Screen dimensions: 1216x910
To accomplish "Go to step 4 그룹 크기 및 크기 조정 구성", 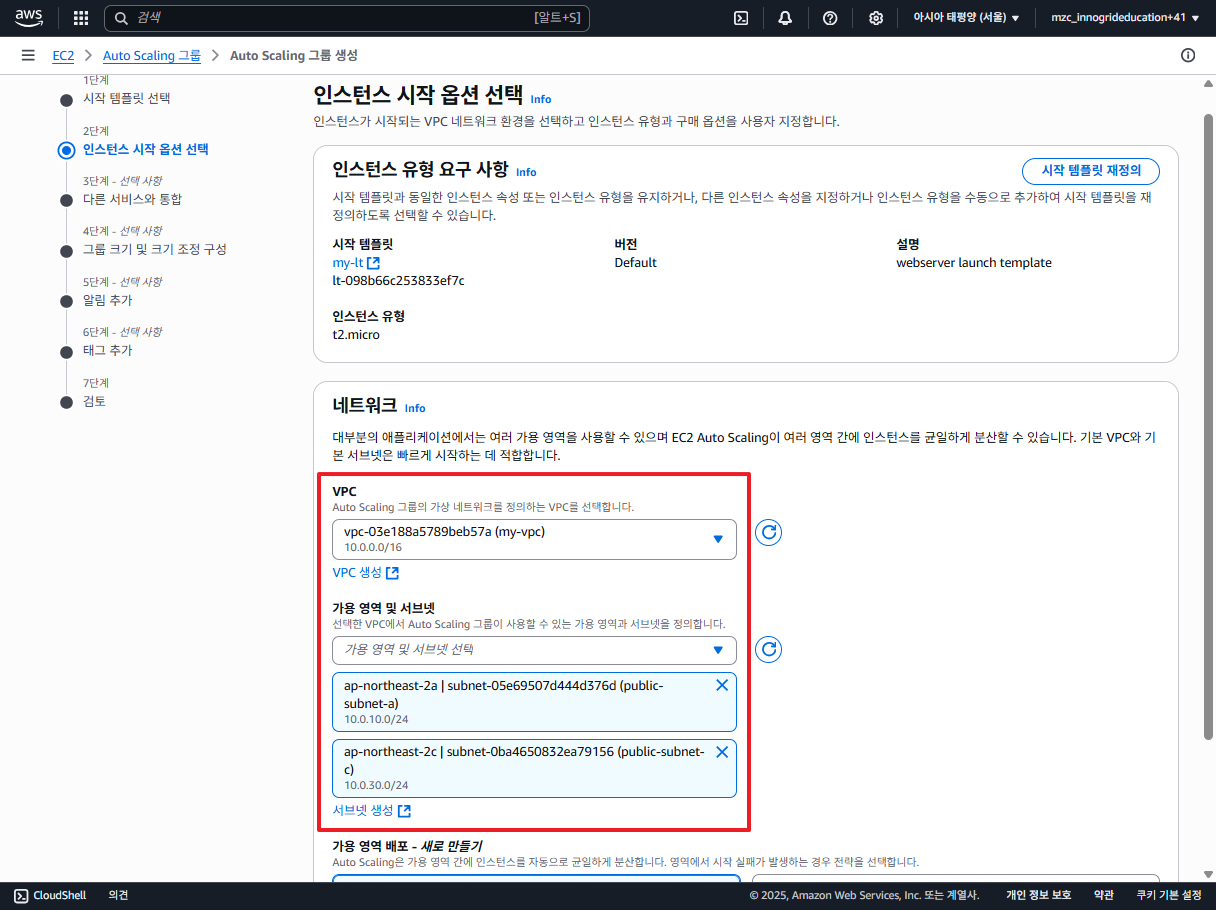I will [155, 249].
